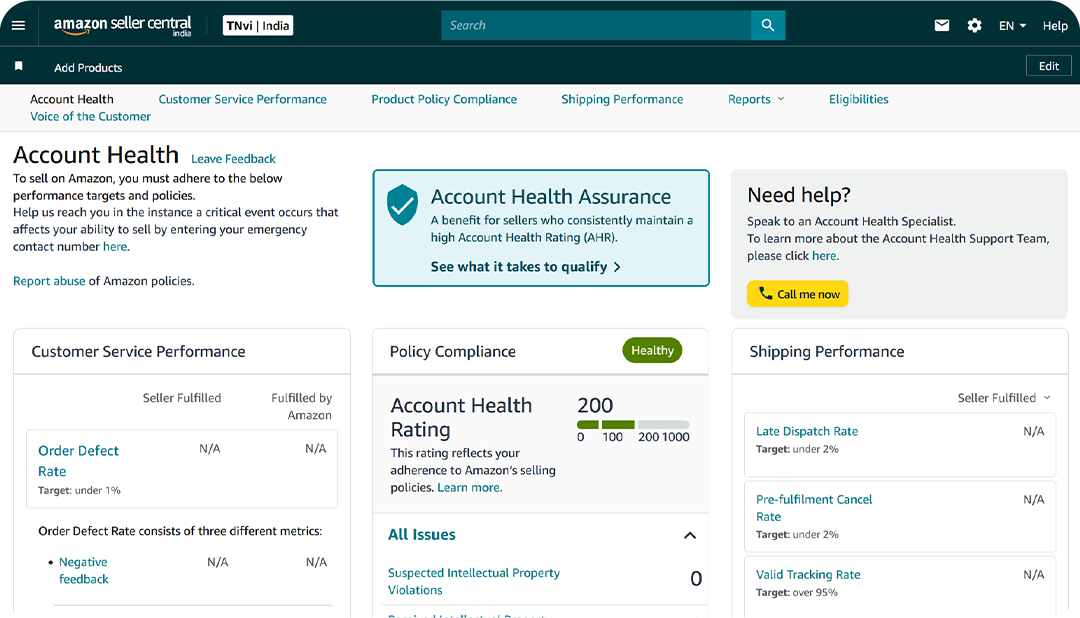Image resolution: width=1080 pixels, height=618 pixels.
Task: Open Suspected Intellectual Property Violations
Action: point(474,581)
